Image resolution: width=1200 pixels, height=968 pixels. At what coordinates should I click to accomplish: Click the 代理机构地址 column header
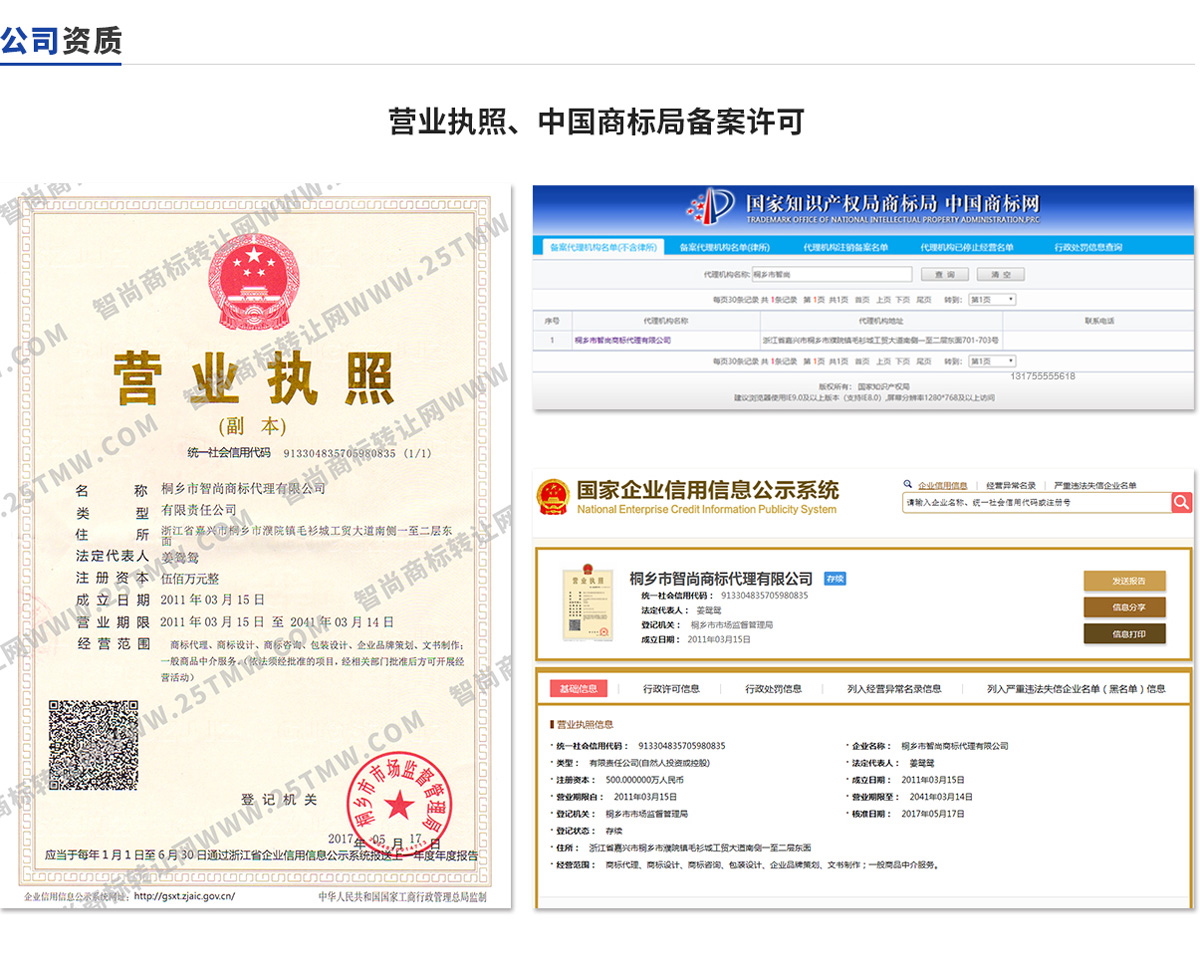click(880, 321)
